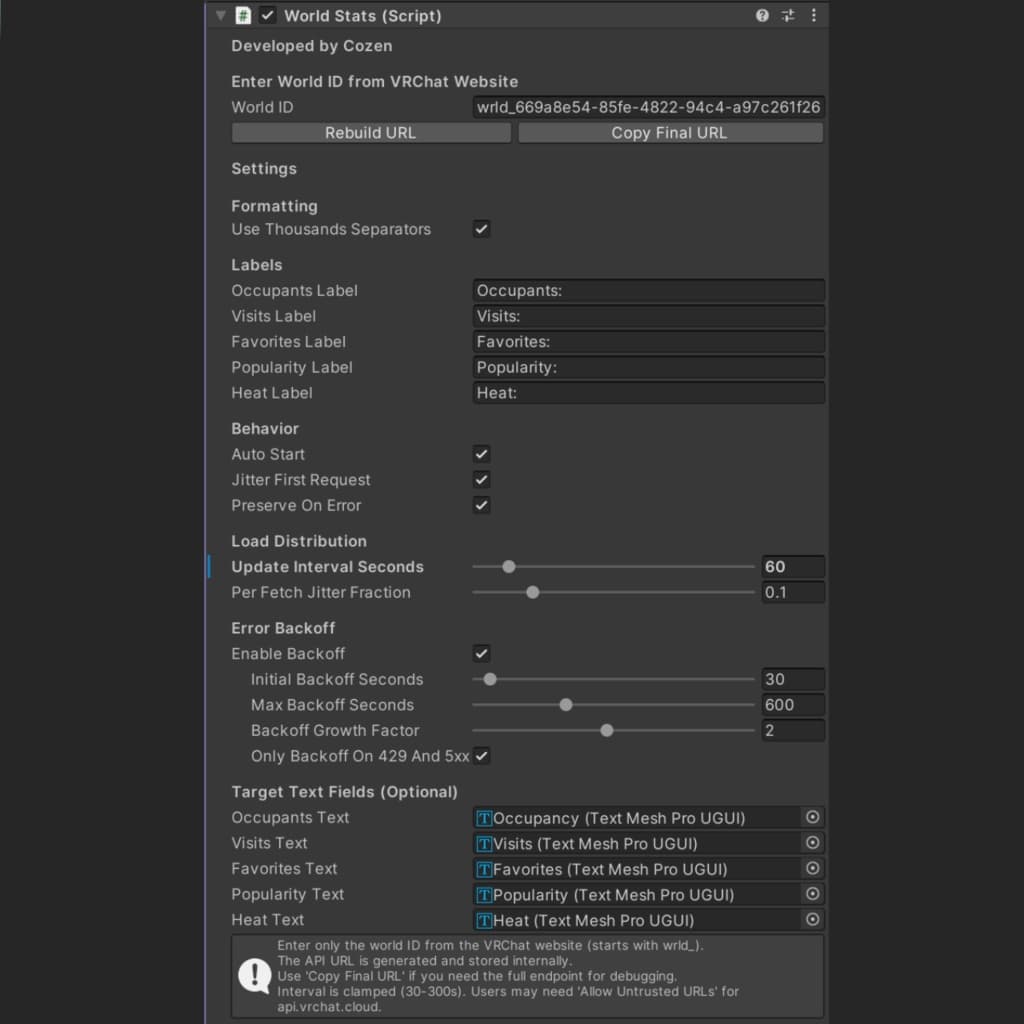Screen dimensions: 1024x1024
Task: Click the Max Backoff Seconds slider handle
Action: tap(566, 705)
